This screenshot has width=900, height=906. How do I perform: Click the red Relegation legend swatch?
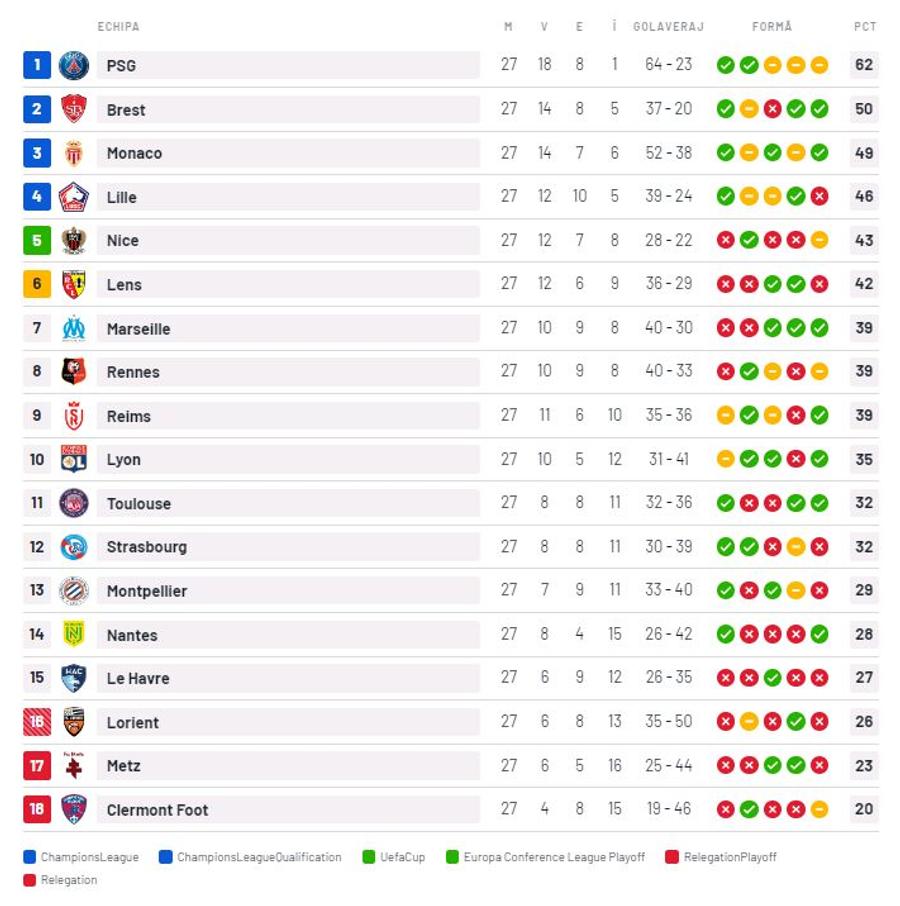coord(29,880)
